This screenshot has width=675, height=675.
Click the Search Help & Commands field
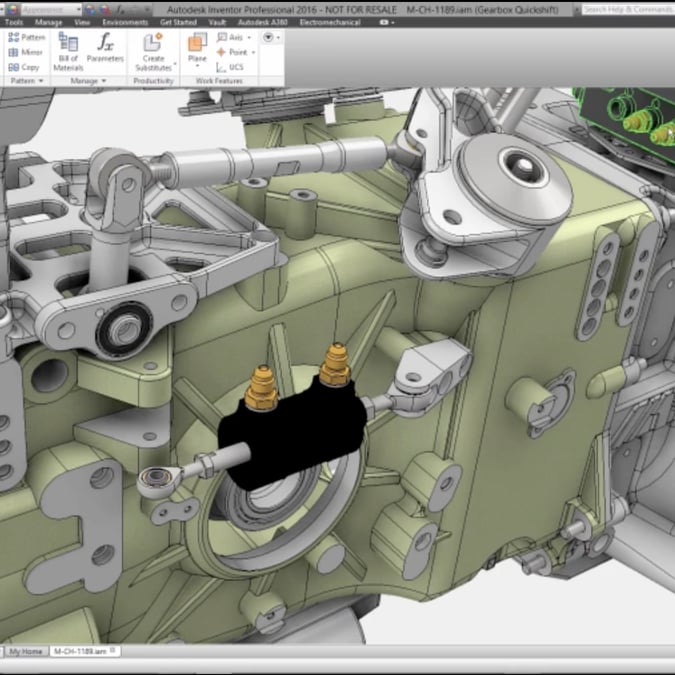[628, 9]
